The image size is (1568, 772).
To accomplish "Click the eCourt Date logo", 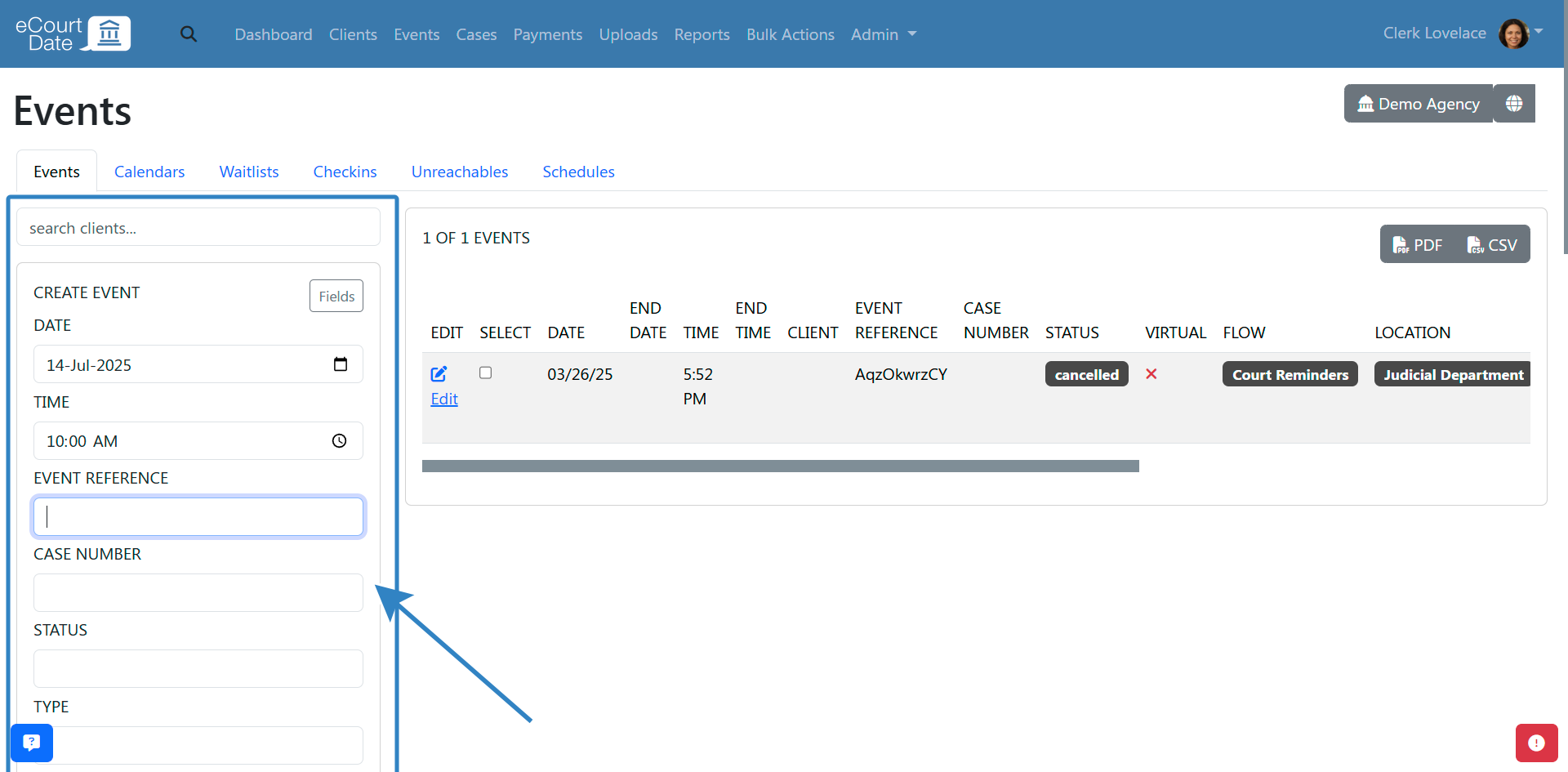I will click(73, 33).
